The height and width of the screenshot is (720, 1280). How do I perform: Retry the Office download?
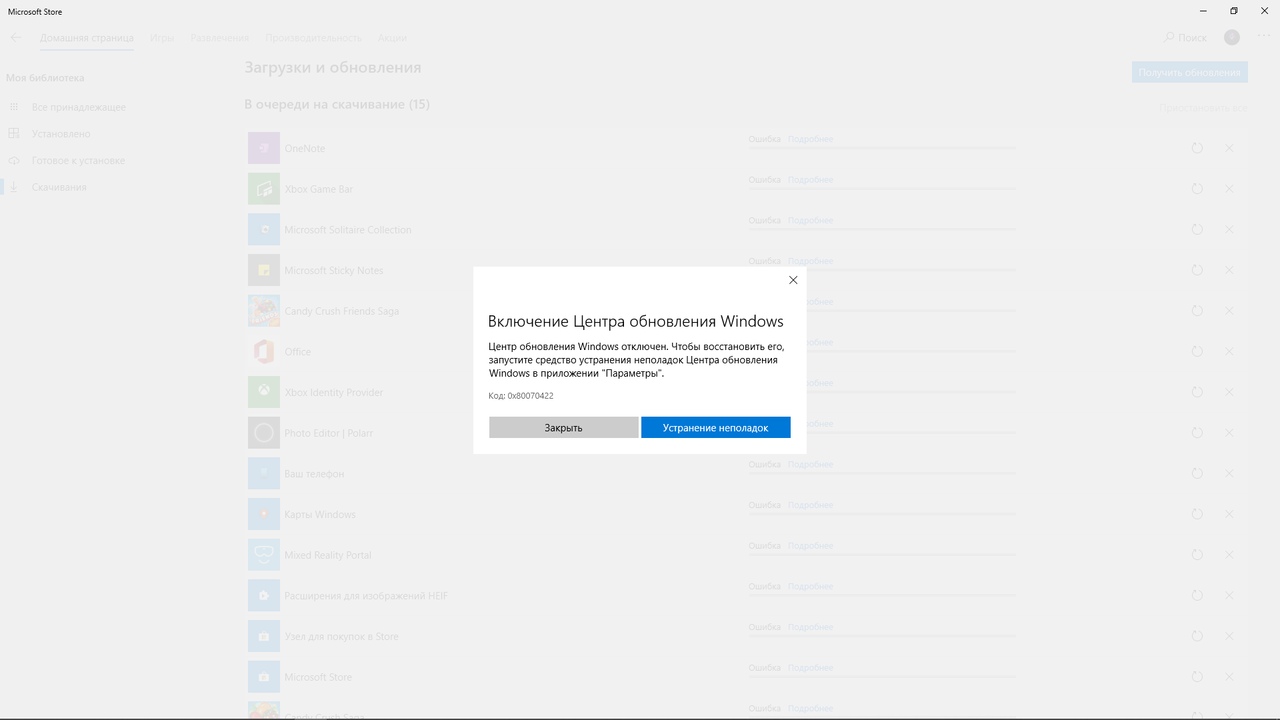[1197, 351]
